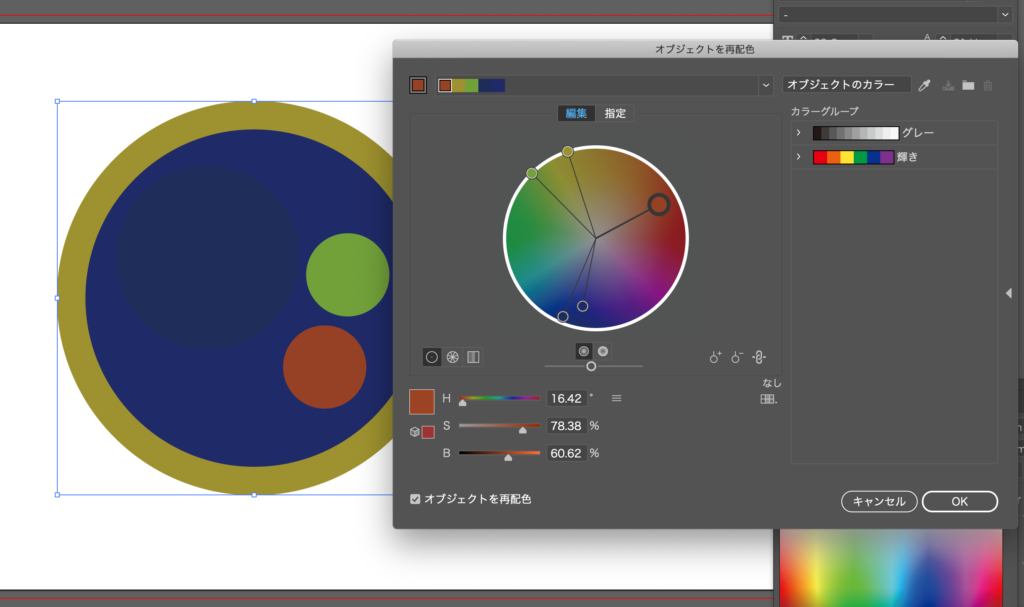
Task: Click the S saturation slider handle
Action: tap(522, 430)
